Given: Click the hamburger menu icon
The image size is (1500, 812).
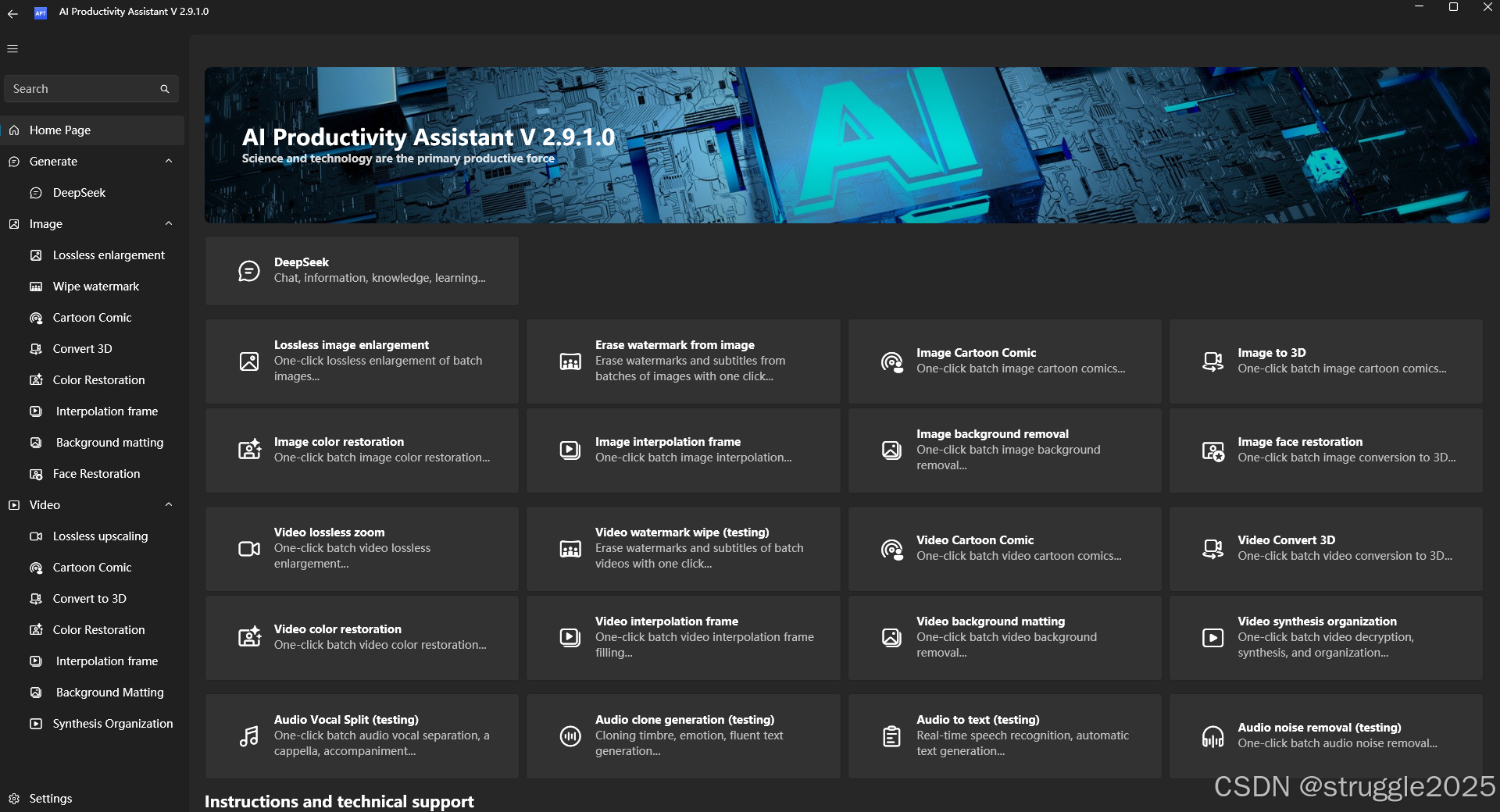Looking at the screenshot, I should pyautogui.click(x=12, y=48).
